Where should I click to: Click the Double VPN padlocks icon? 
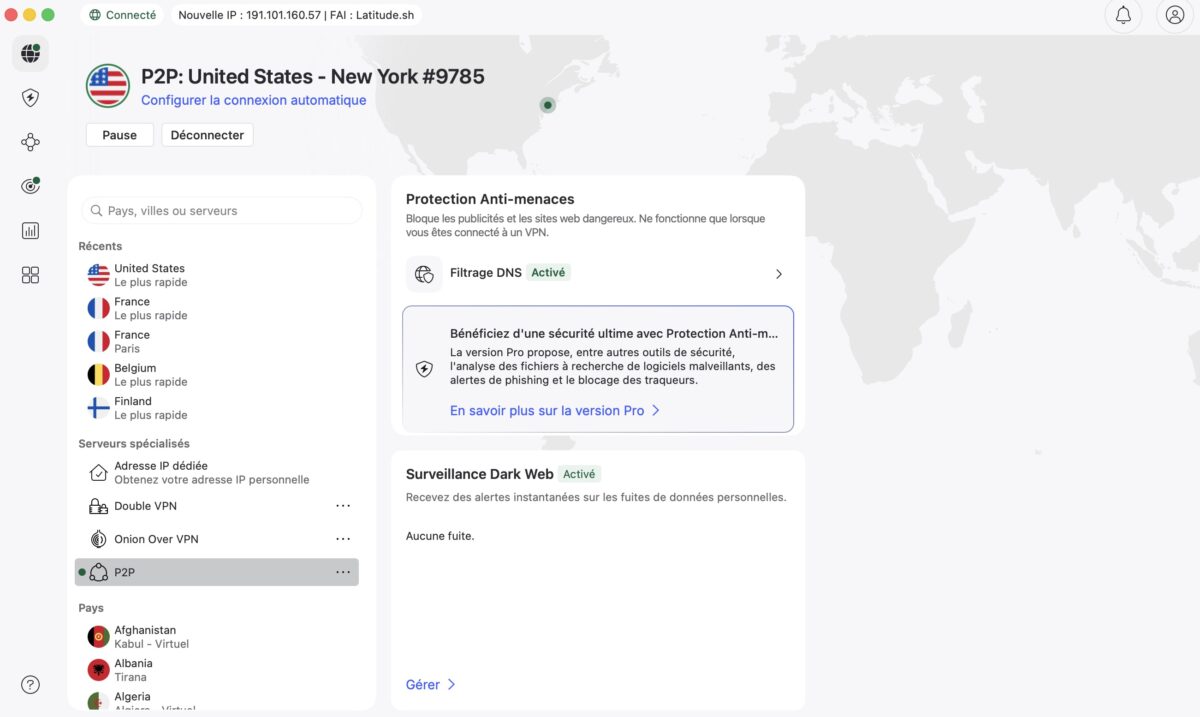98,506
